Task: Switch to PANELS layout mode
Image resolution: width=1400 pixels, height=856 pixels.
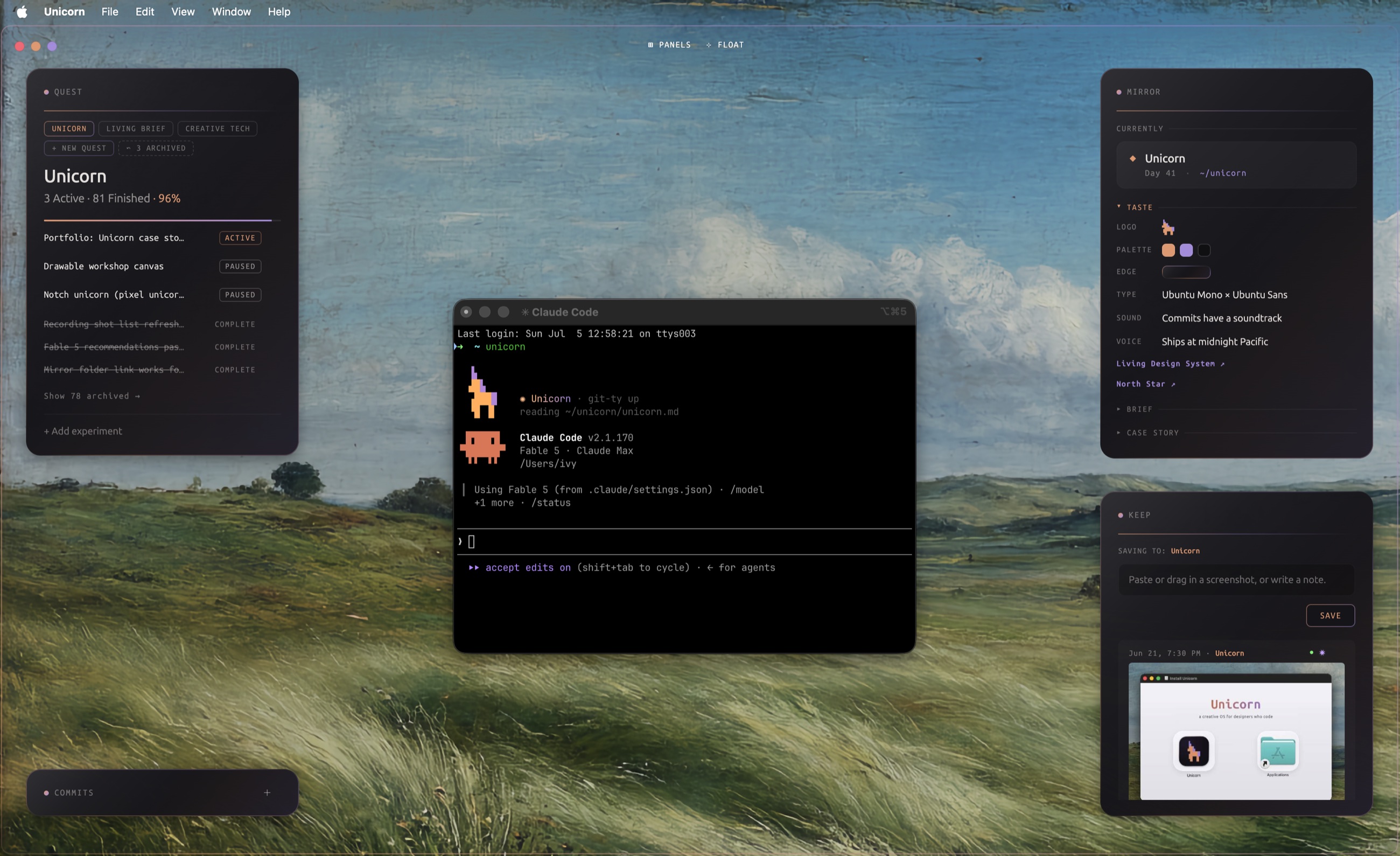Action: coord(669,44)
